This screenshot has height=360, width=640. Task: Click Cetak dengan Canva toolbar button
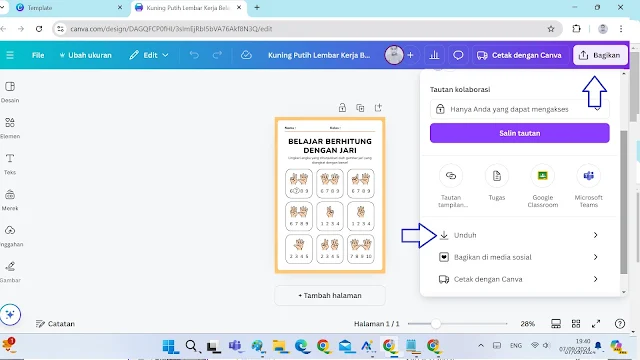click(519, 55)
